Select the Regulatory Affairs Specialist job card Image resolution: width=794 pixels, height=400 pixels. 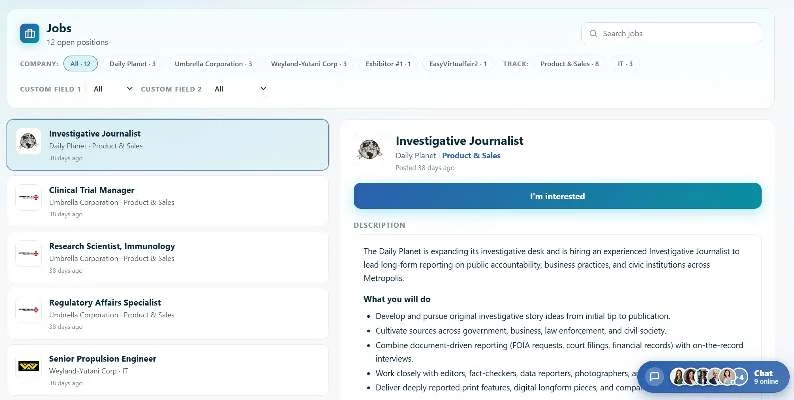coord(168,313)
